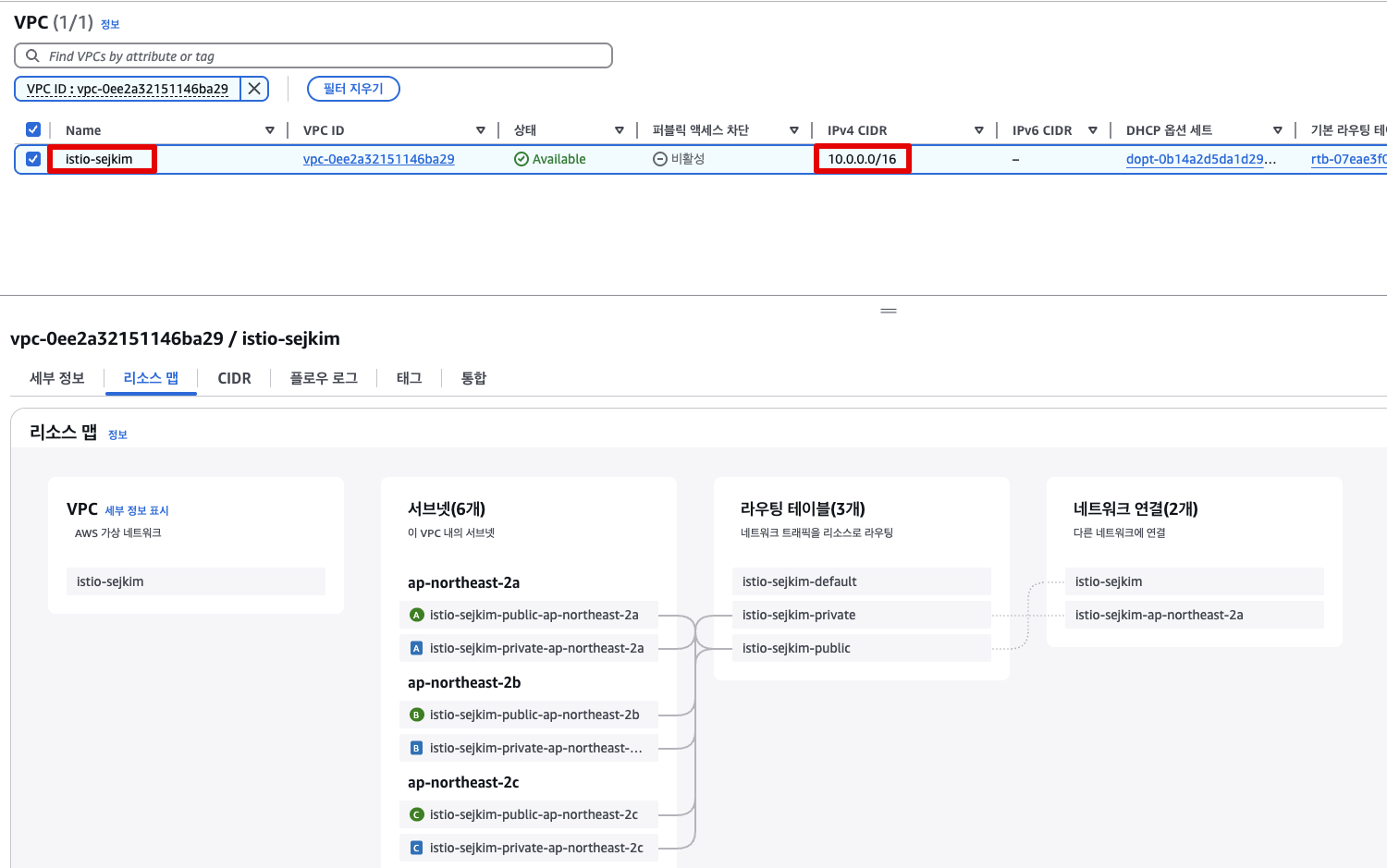
Task: Deselect the istio-sejkim row checkbox
Action: [x=32, y=158]
